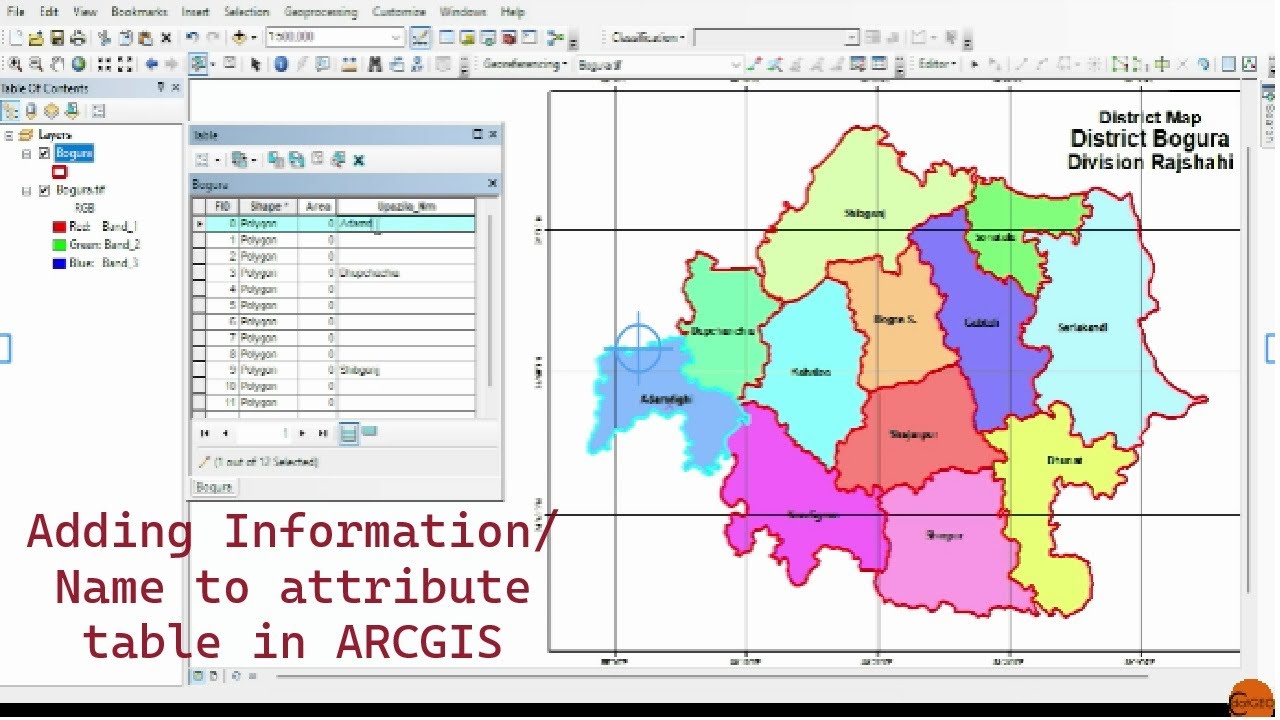Click the Upazila_Nm column header
The height and width of the screenshot is (720, 1280).
[406, 206]
